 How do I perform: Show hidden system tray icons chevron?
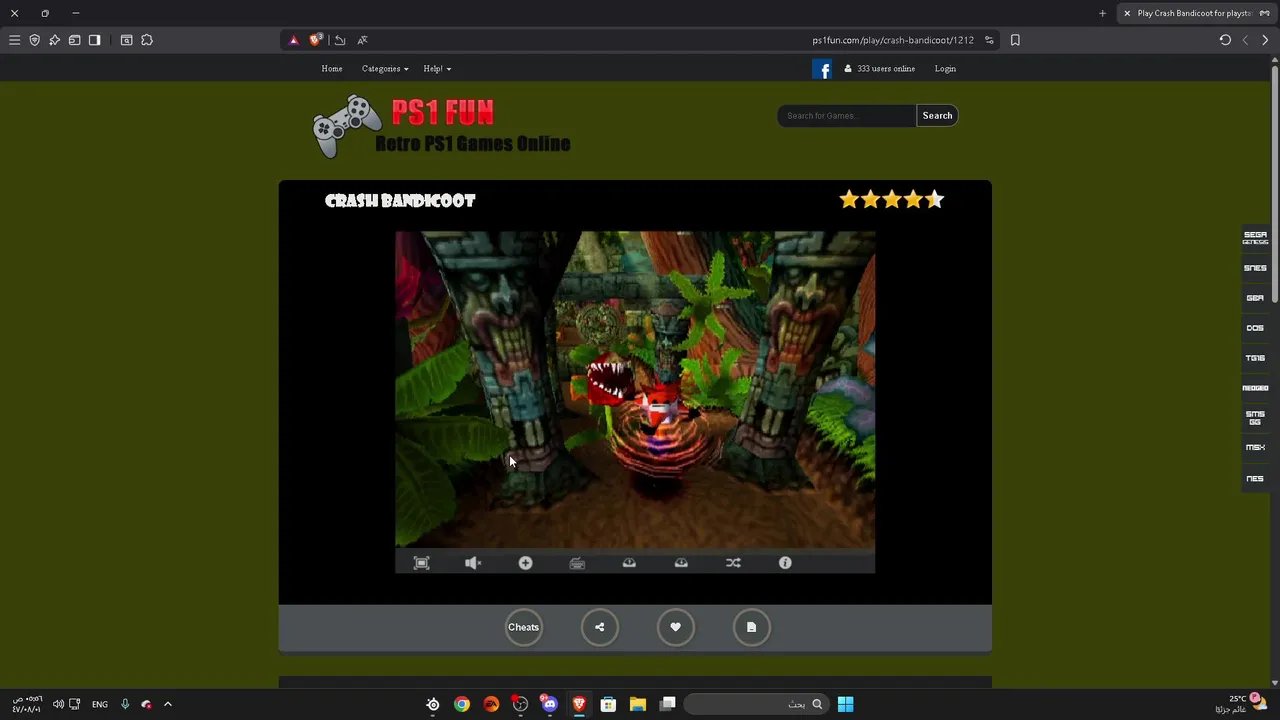coord(167,704)
